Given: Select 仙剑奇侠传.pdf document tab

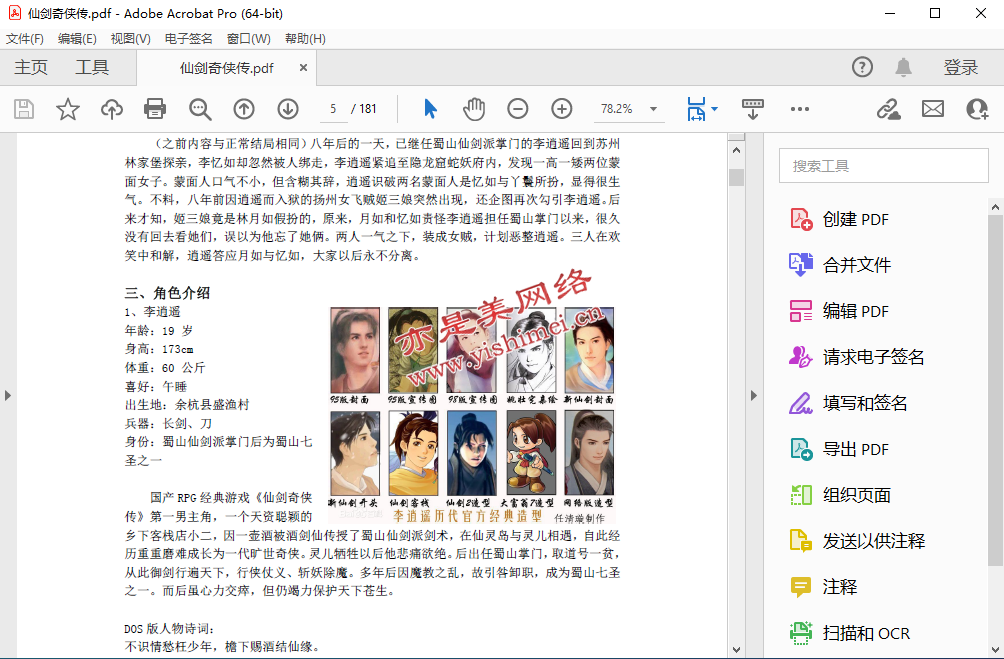Looking at the screenshot, I should pos(226,68).
